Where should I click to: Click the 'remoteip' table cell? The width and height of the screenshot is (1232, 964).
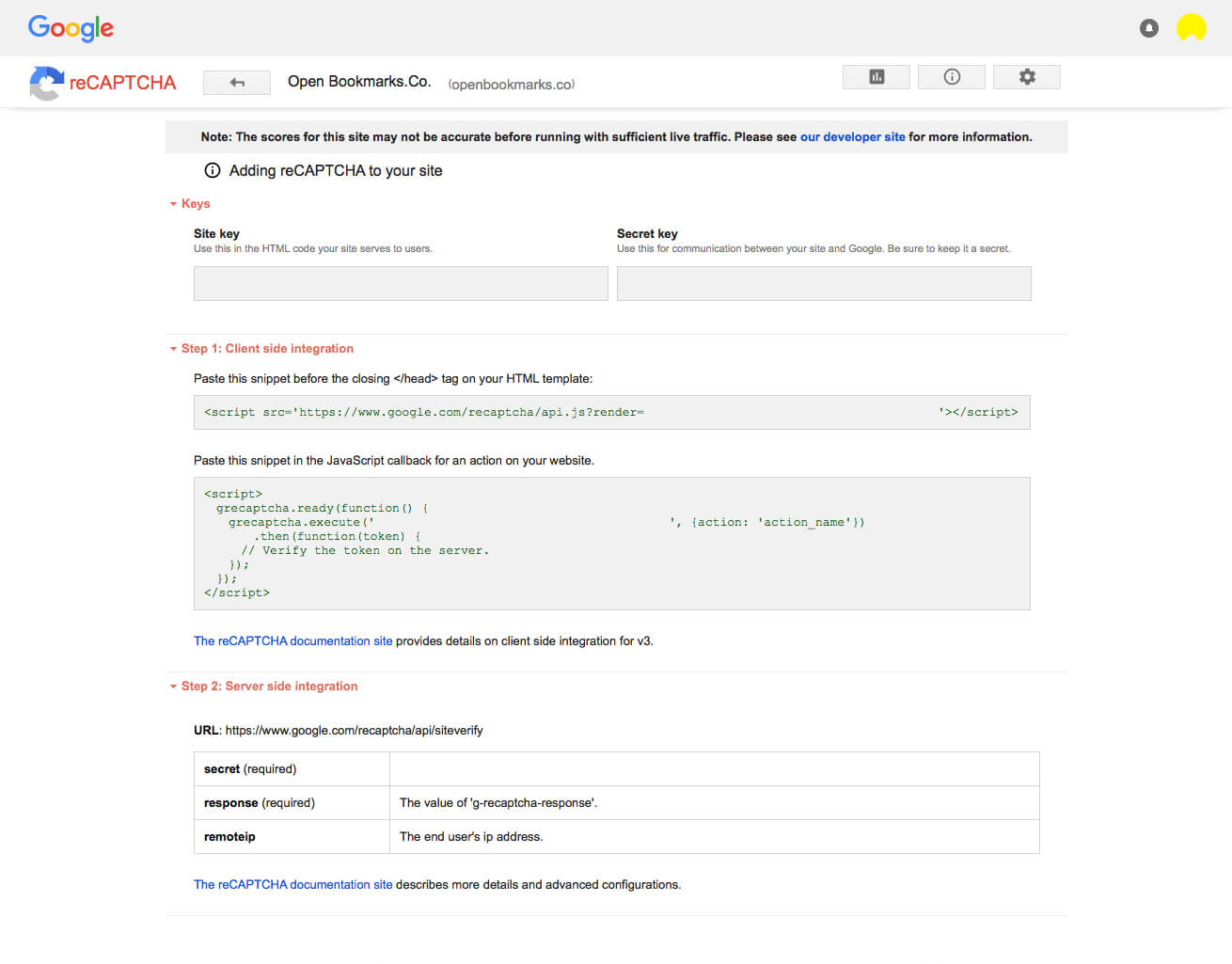tap(292, 836)
